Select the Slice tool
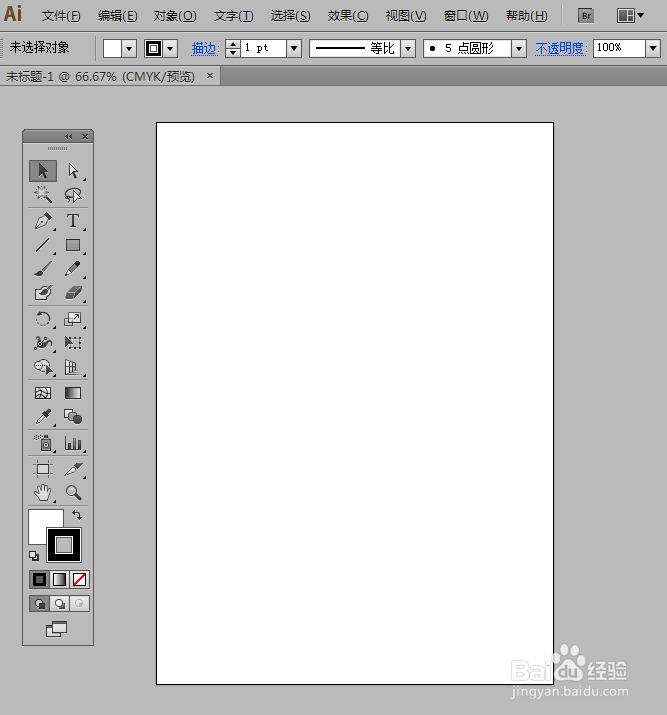 coord(73,469)
